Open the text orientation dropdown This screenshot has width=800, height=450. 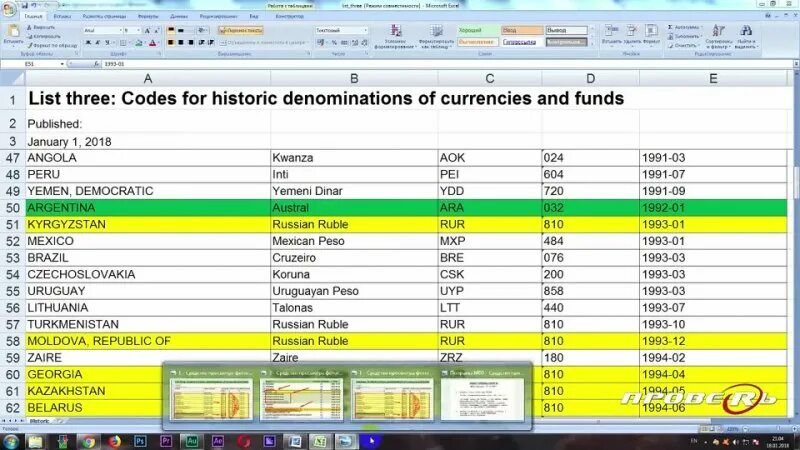pos(202,31)
